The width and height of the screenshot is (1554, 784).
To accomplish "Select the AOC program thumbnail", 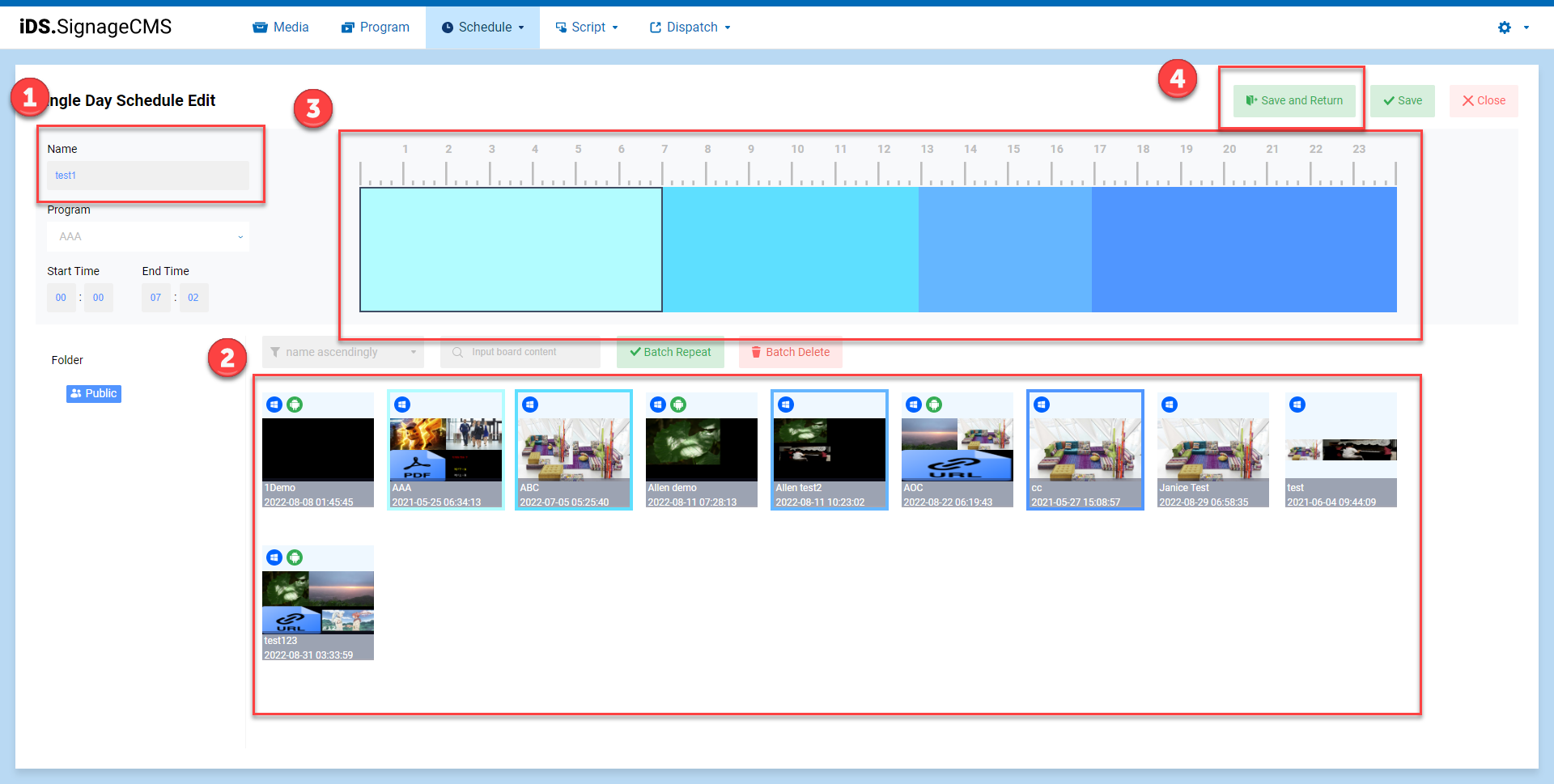I will tap(957, 449).
